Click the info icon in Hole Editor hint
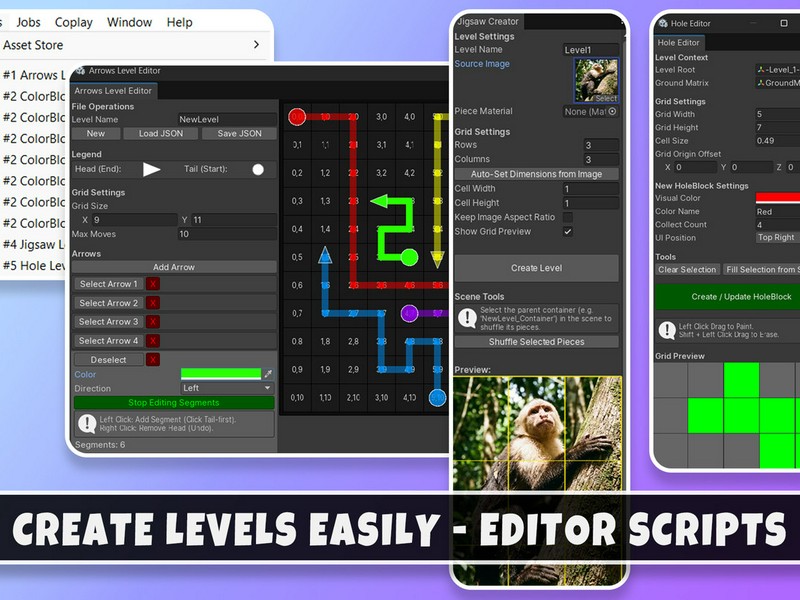The image size is (800, 600). click(667, 330)
